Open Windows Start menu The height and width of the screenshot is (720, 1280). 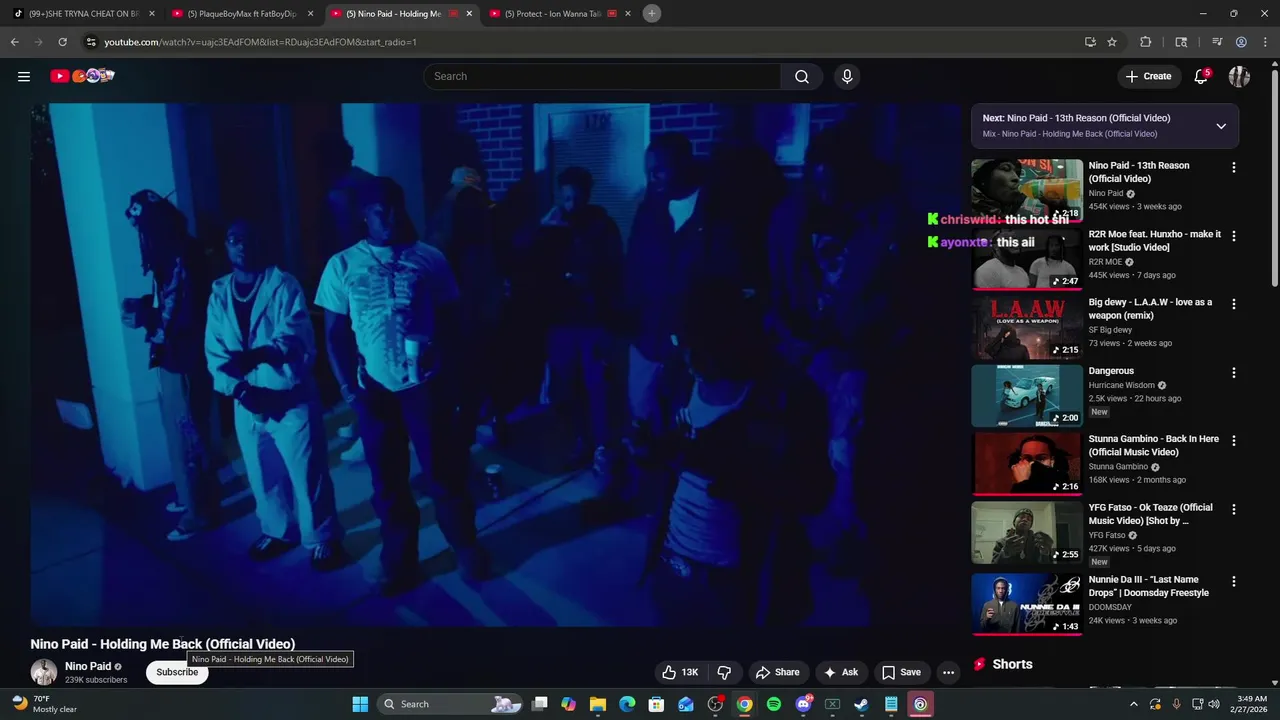(x=360, y=704)
